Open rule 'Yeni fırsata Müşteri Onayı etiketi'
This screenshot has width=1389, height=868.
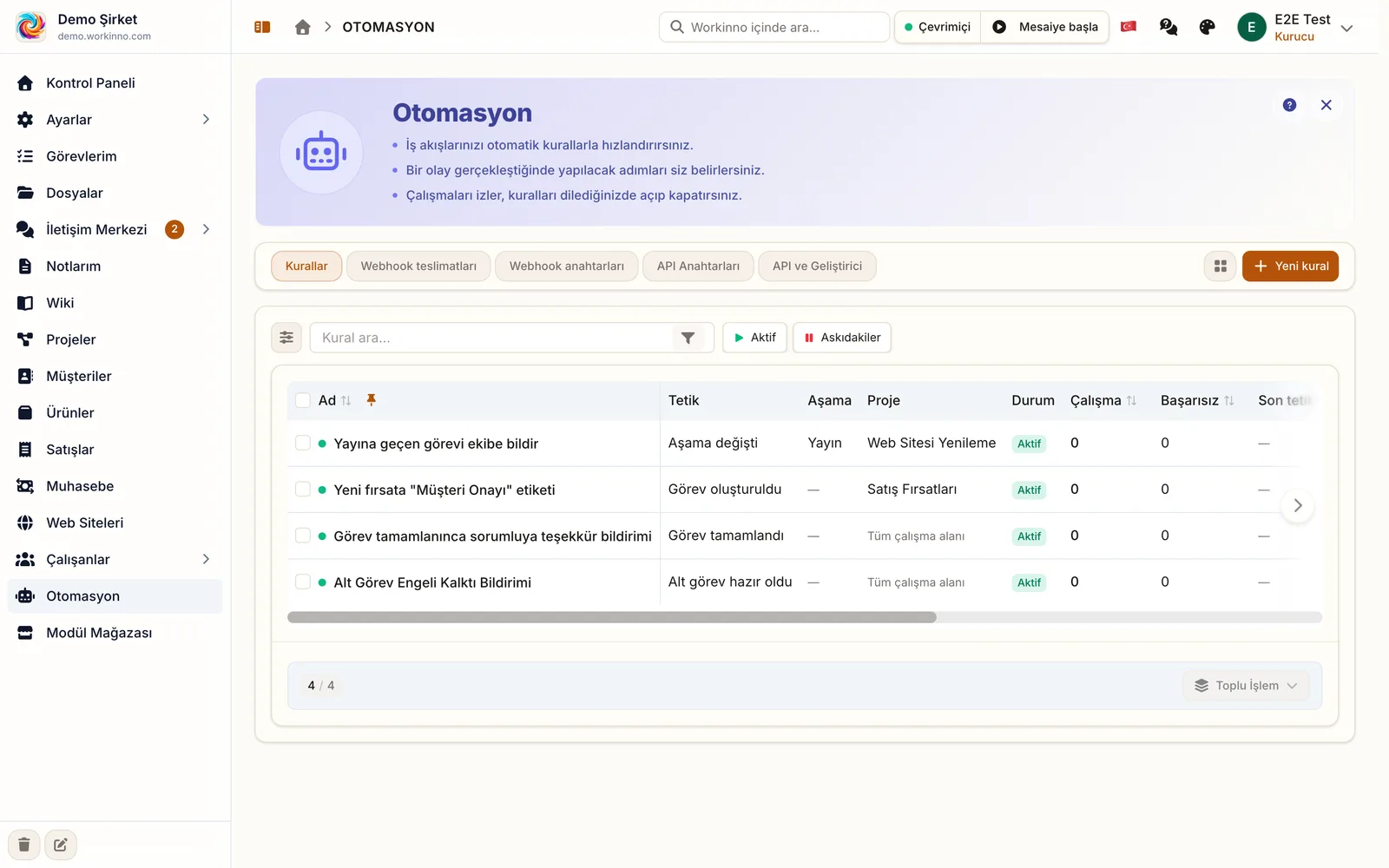tap(444, 490)
